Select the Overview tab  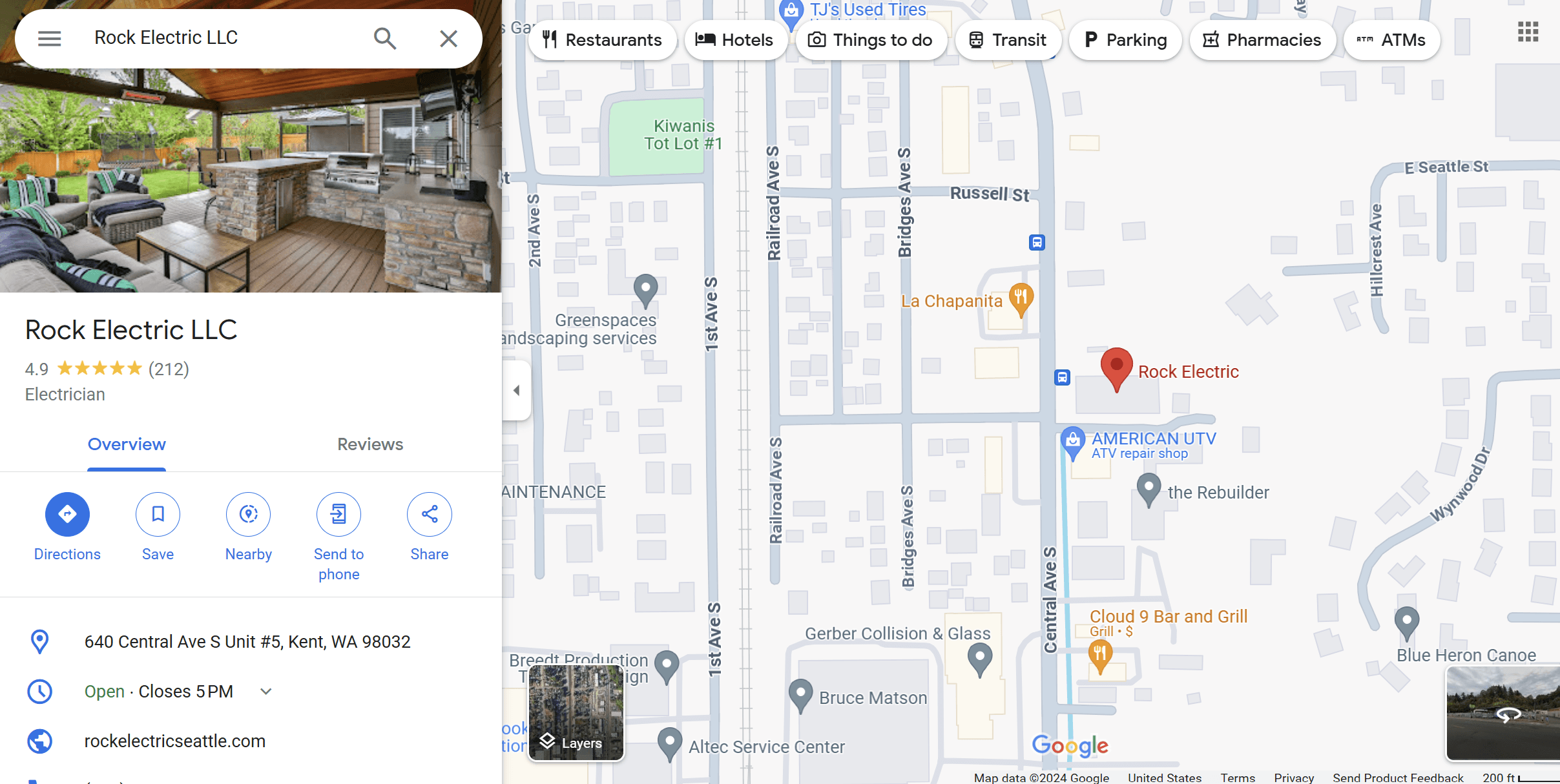(127, 444)
